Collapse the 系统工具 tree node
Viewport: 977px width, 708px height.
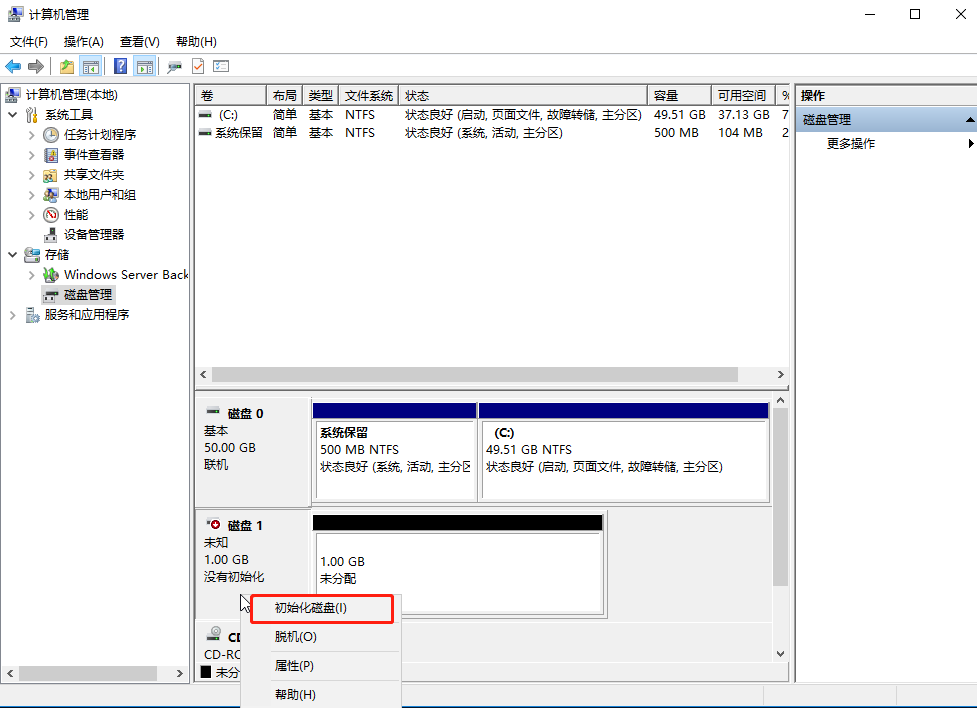pyautogui.click(x=12, y=115)
